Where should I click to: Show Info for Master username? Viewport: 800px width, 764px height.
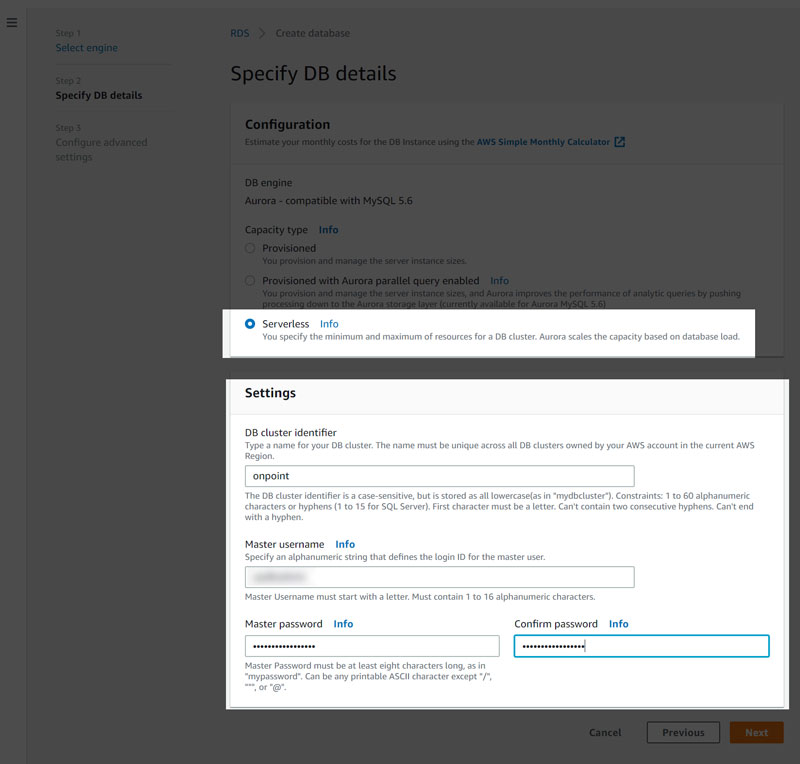coord(345,544)
